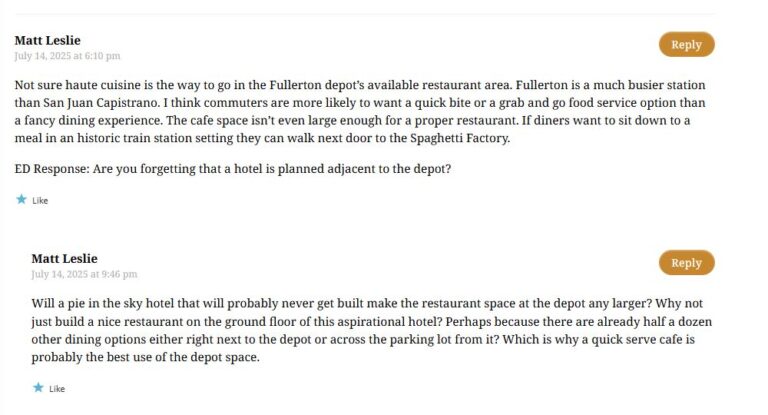Image resolution: width=768 pixels, height=415 pixels.
Task: Click the words Spaghetti Factory in first comment
Action: point(459,138)
